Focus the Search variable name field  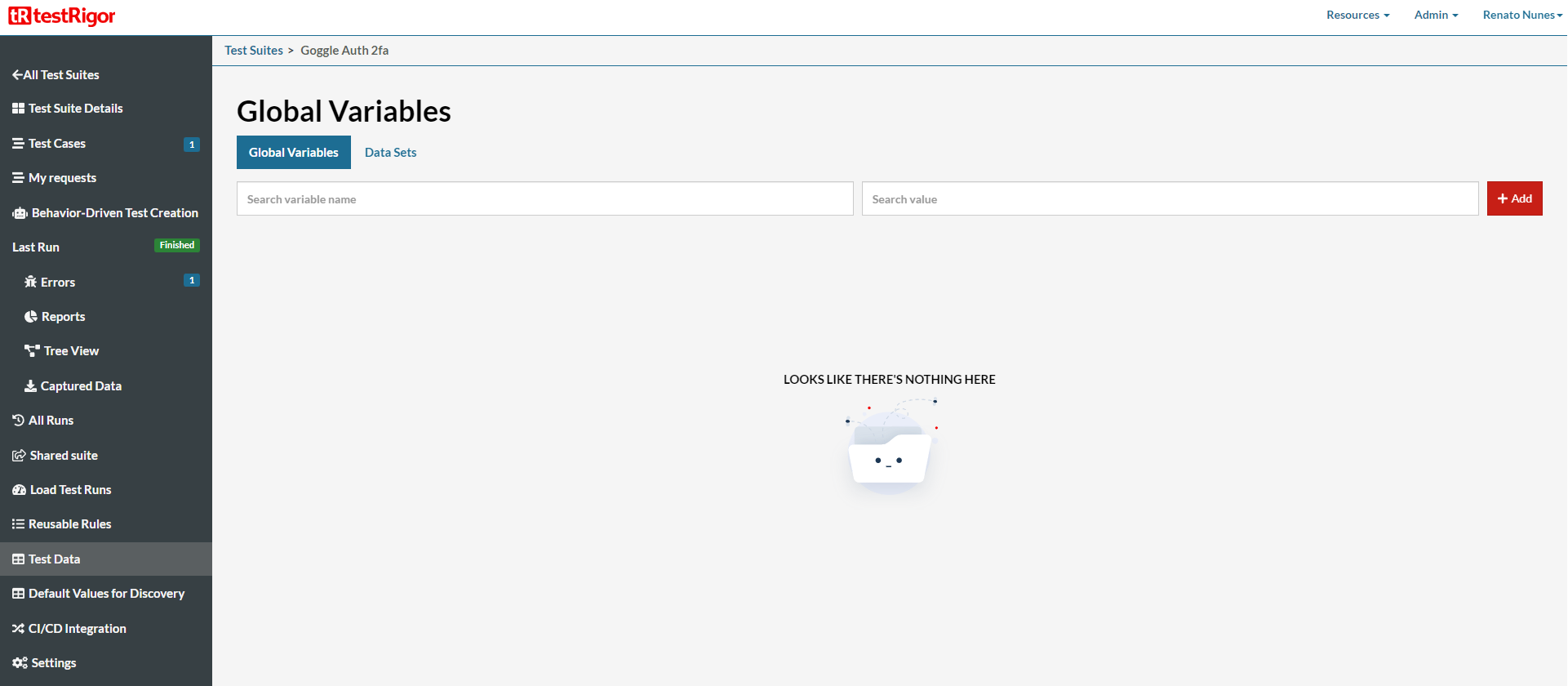pyautogui.click(x=544, y=199)
